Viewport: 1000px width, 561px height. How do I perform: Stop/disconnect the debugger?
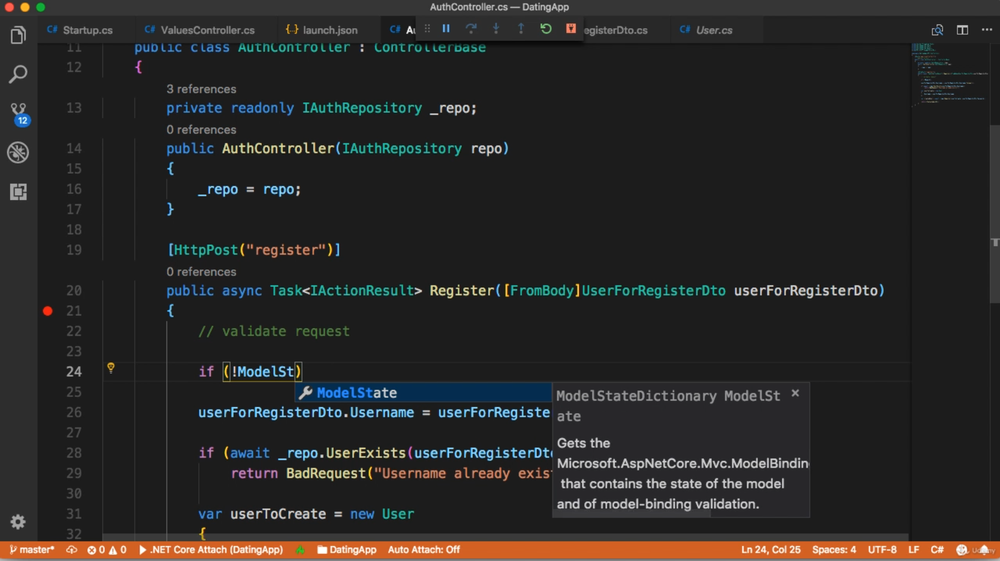[x=571, y=29]
